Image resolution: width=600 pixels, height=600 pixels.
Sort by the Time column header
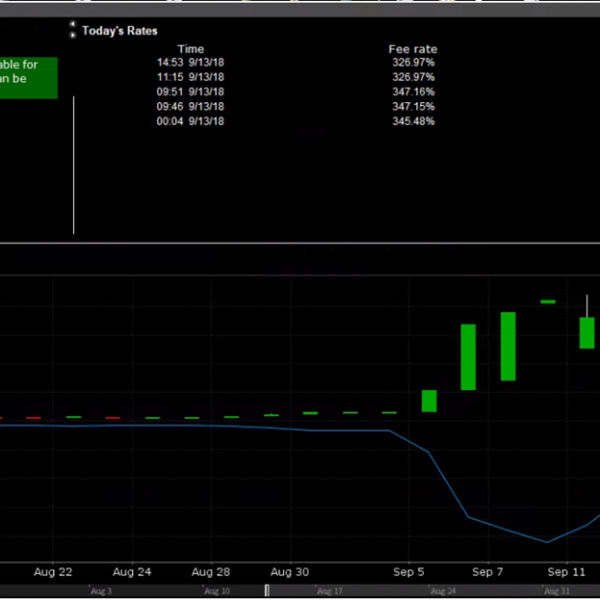(x=191, y=49)
